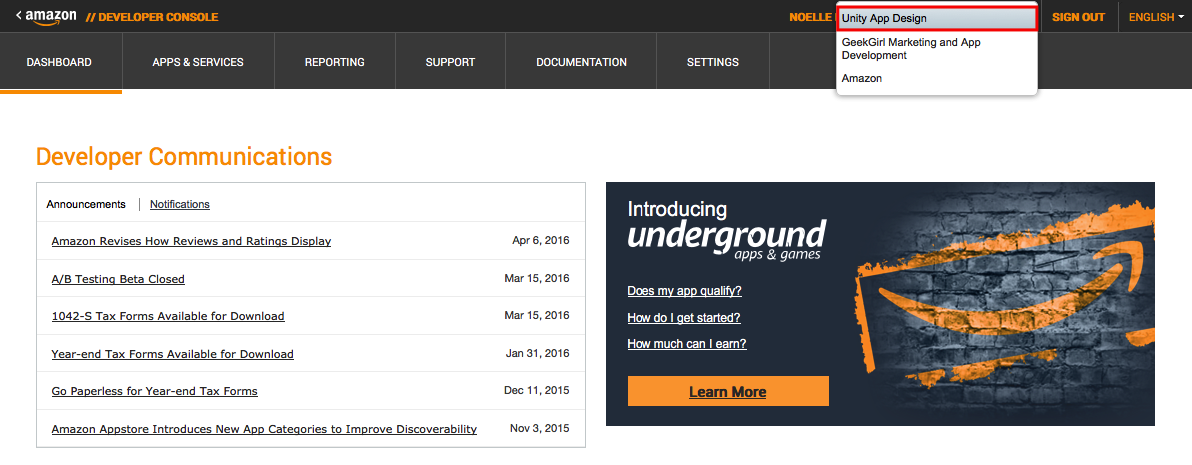Click the Sign Out link
1192x465 pixels.
coord(1078,17)
